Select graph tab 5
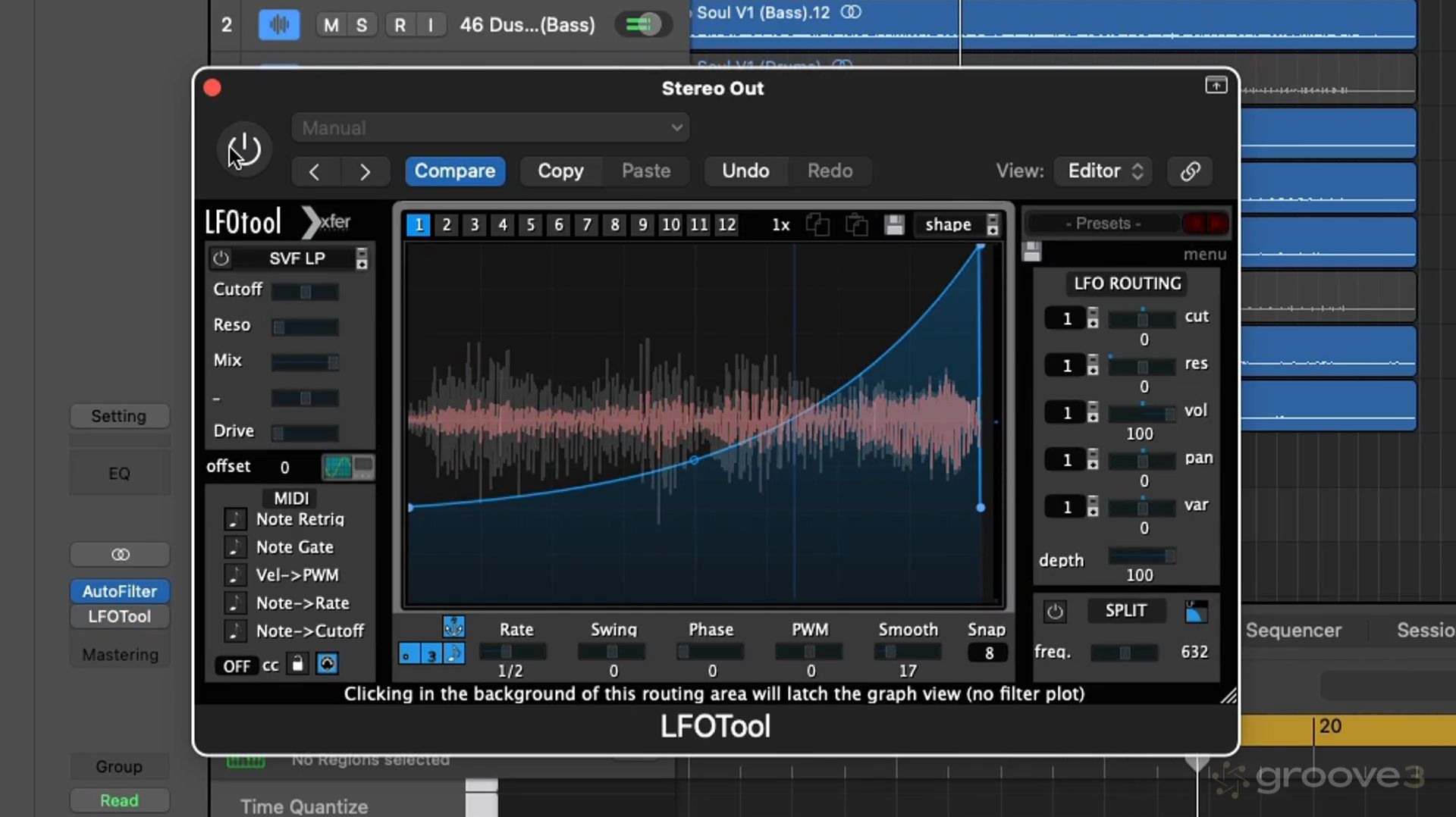The width and height of the screenshot is (1456, 817). click(x=530, y=225)
